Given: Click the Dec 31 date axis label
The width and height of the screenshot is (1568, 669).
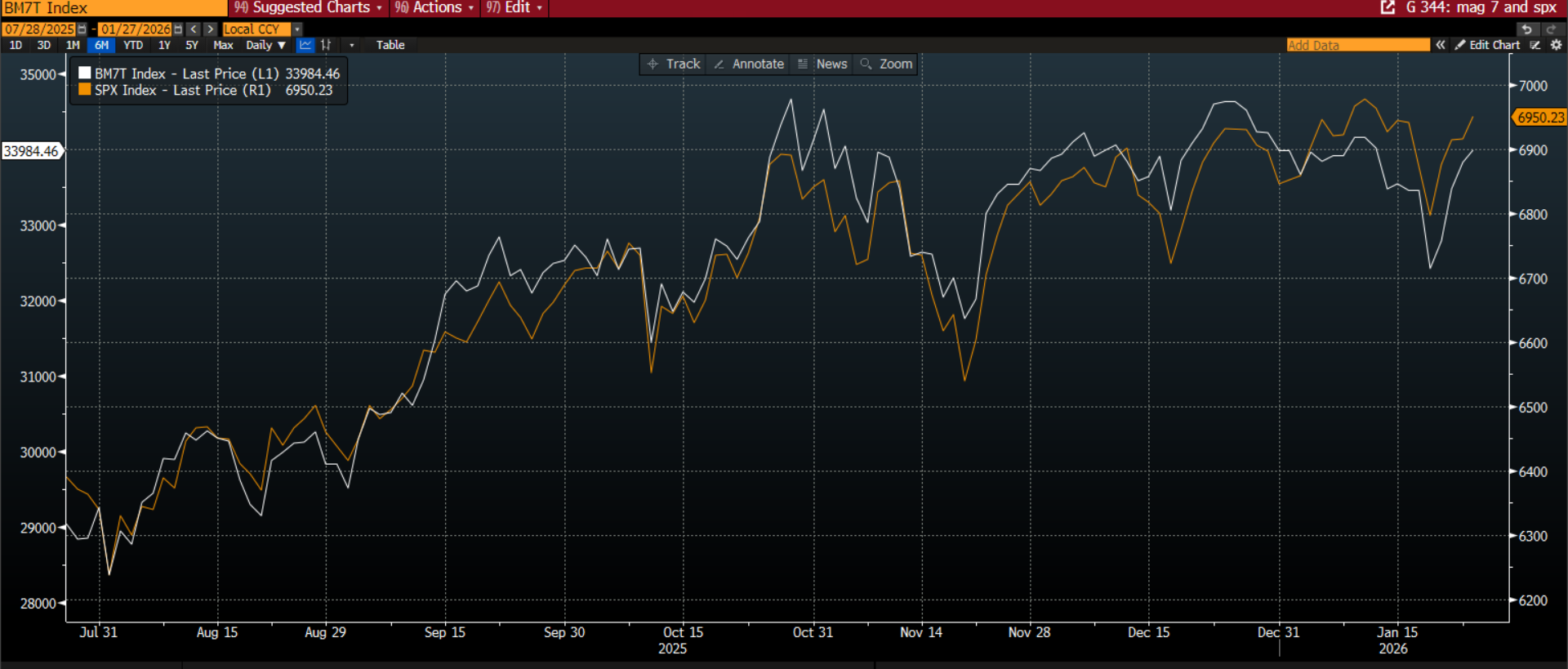Looking at the screenshot, I should coord(1278,632).
